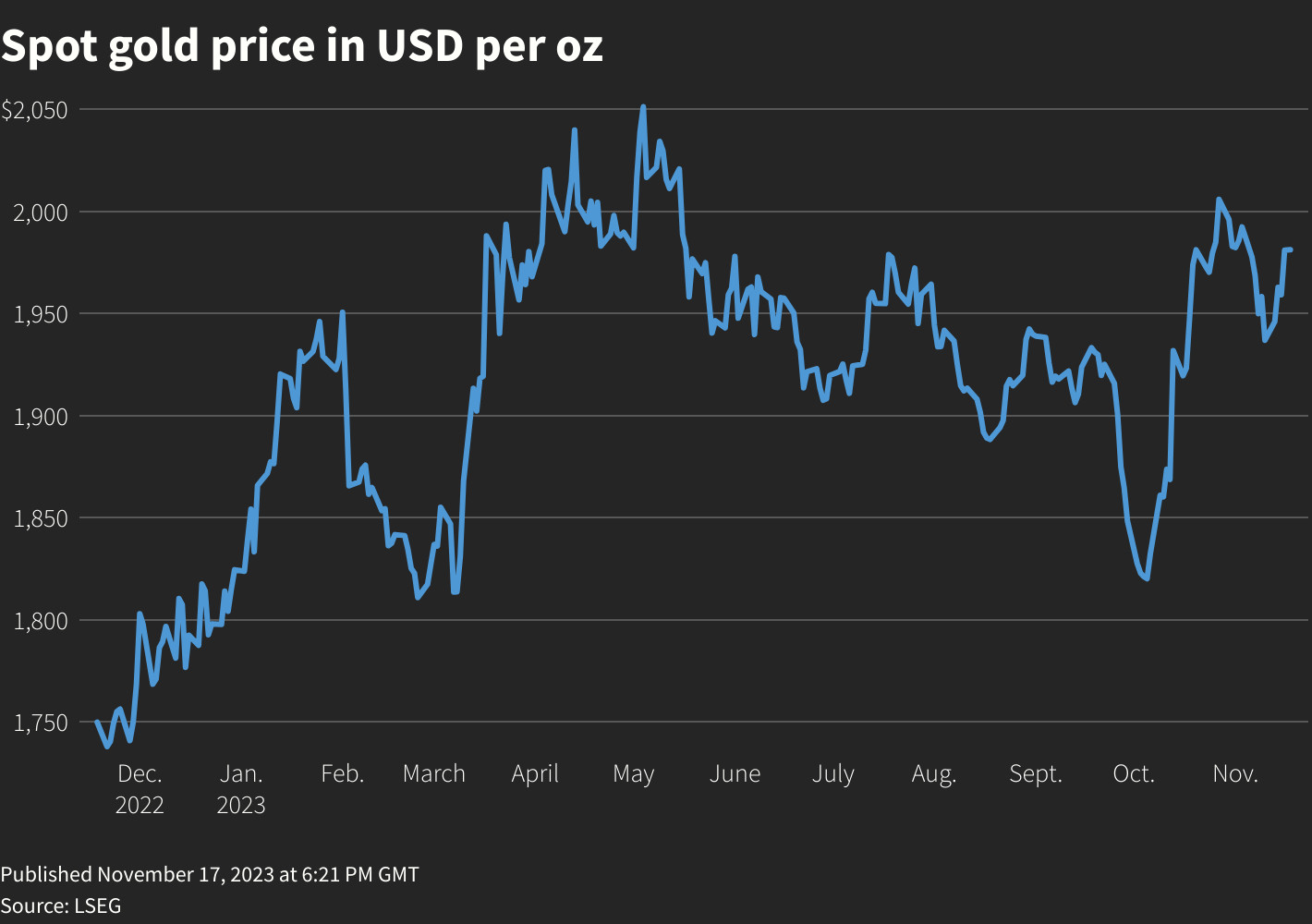Select the Dec. 2022 axis label
The image size is (1312, 924).
[140, 788]
